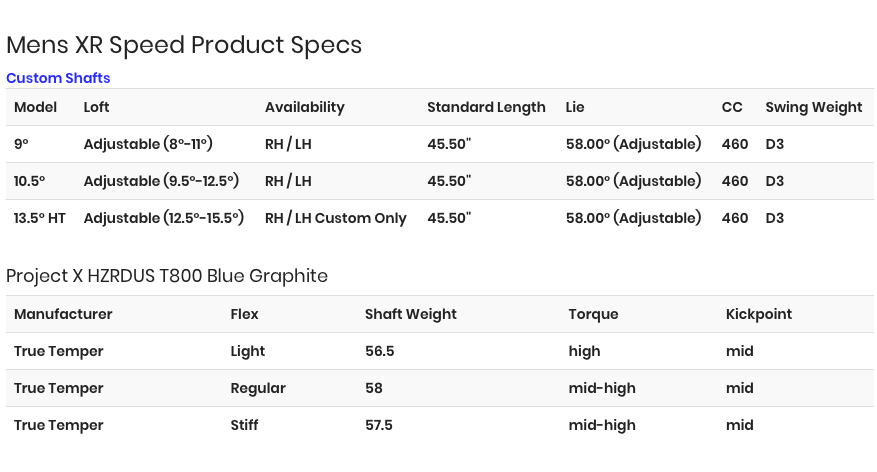Select the Shaft Weight column header
Image resolution: width=877 pixels, height=472 pixels.
click(411, 314)
